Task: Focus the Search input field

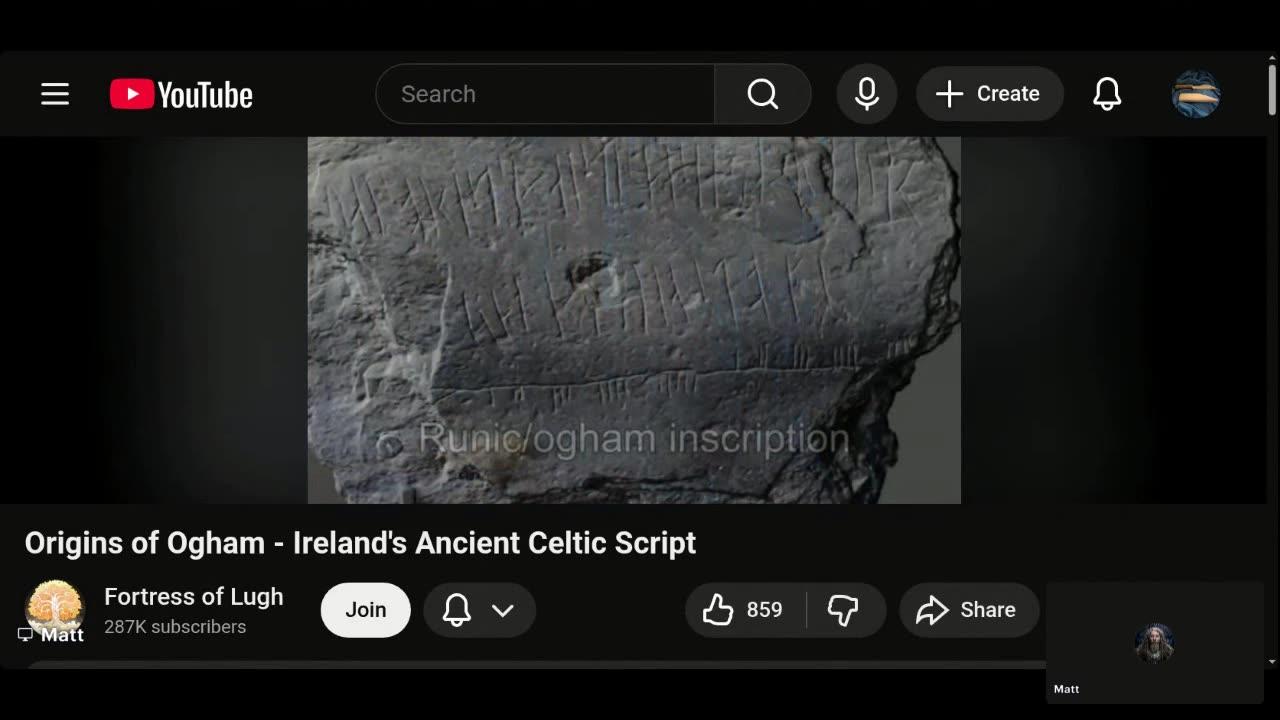Action: (x=545, y=94)
